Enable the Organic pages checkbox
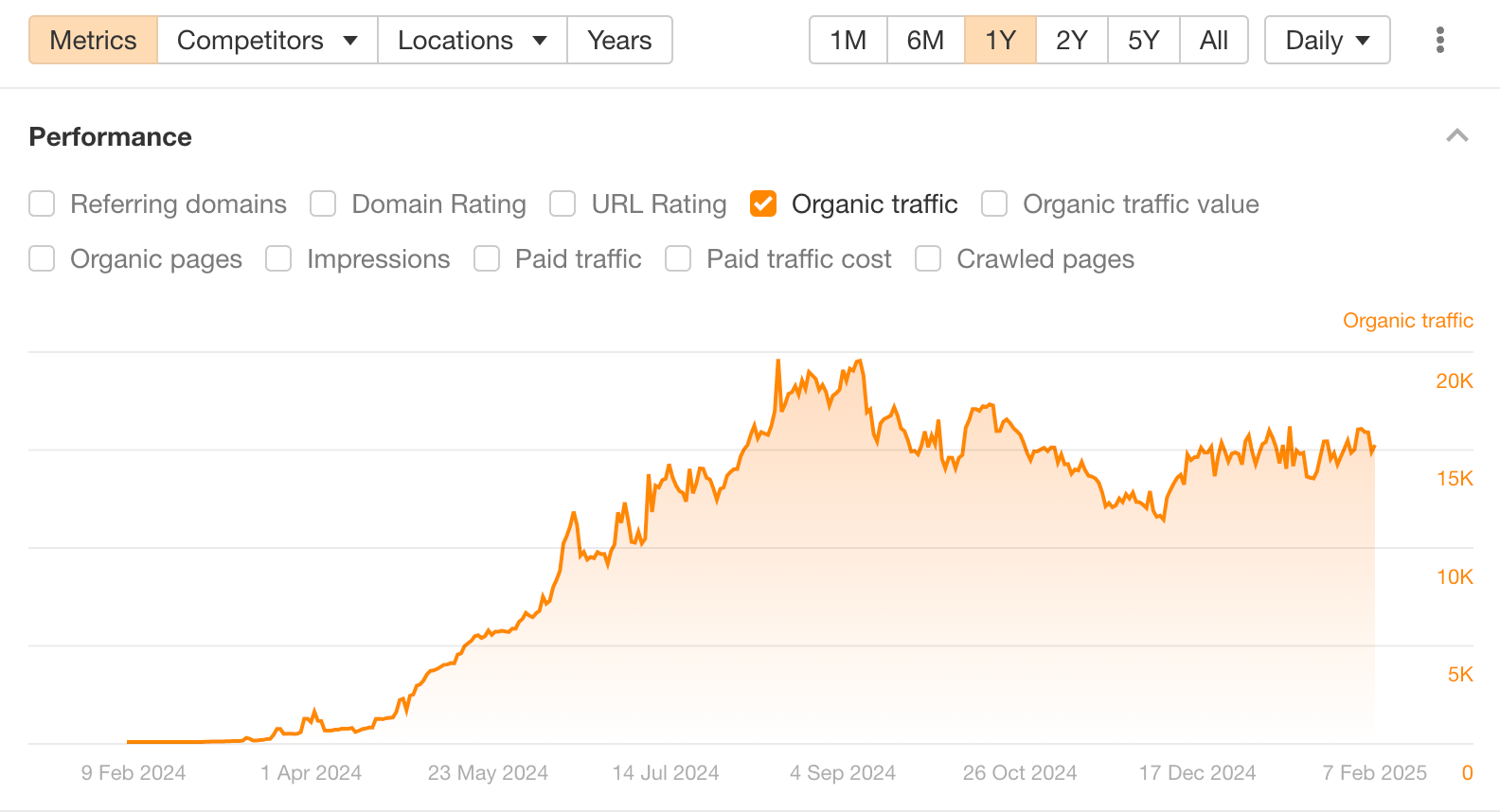Image resolution: width=1500 pixels, height=812 pixels. (42, 258)
